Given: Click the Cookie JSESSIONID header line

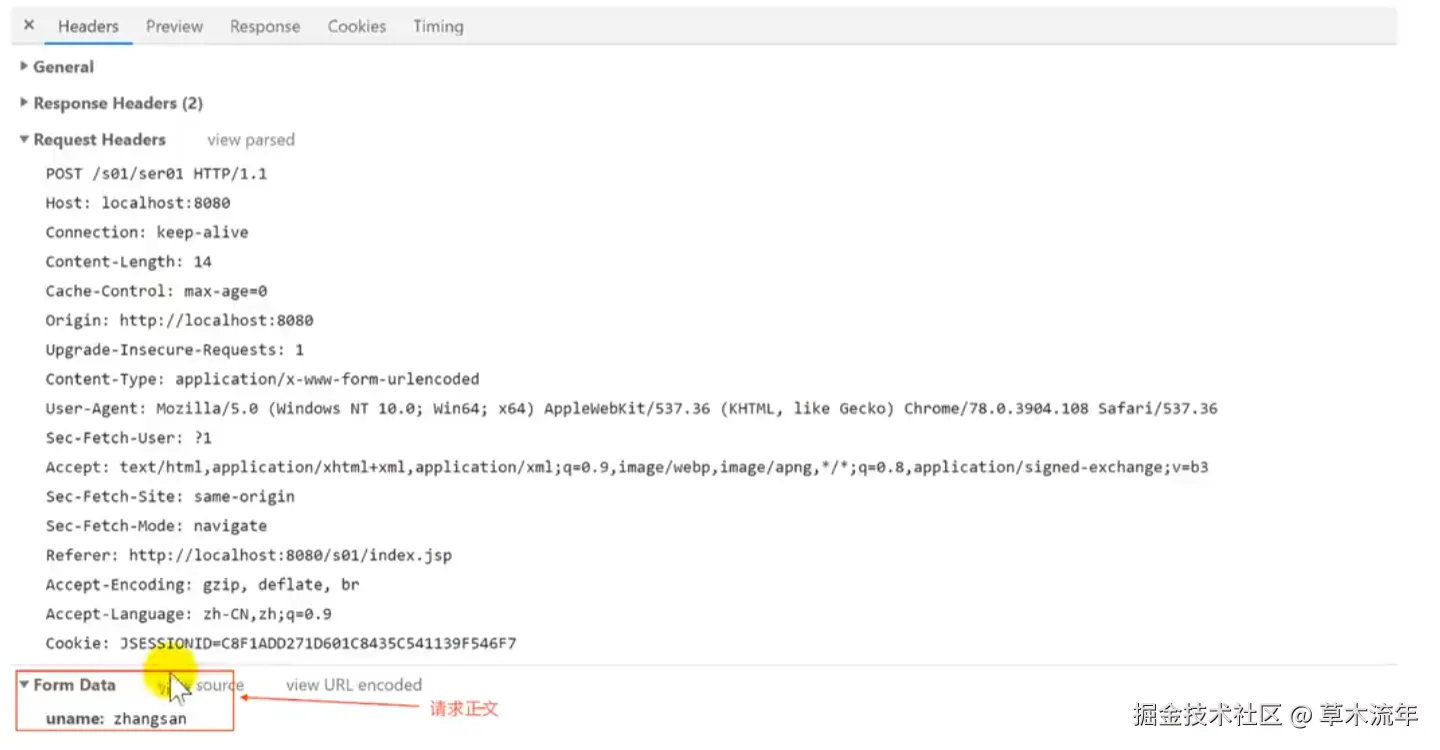Looking at the screenshot, I should pos(281,644).
